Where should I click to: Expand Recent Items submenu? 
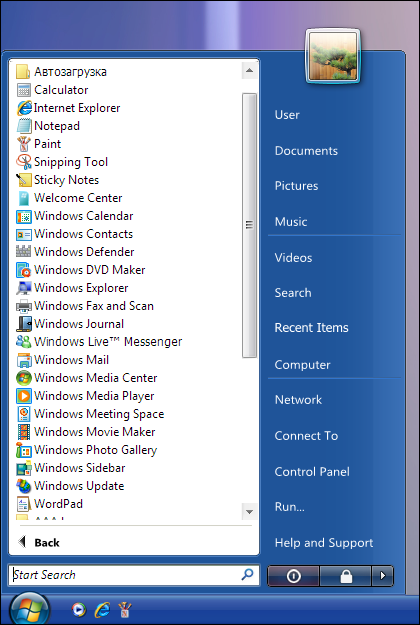pyautogui.click(x=311, y=328)
